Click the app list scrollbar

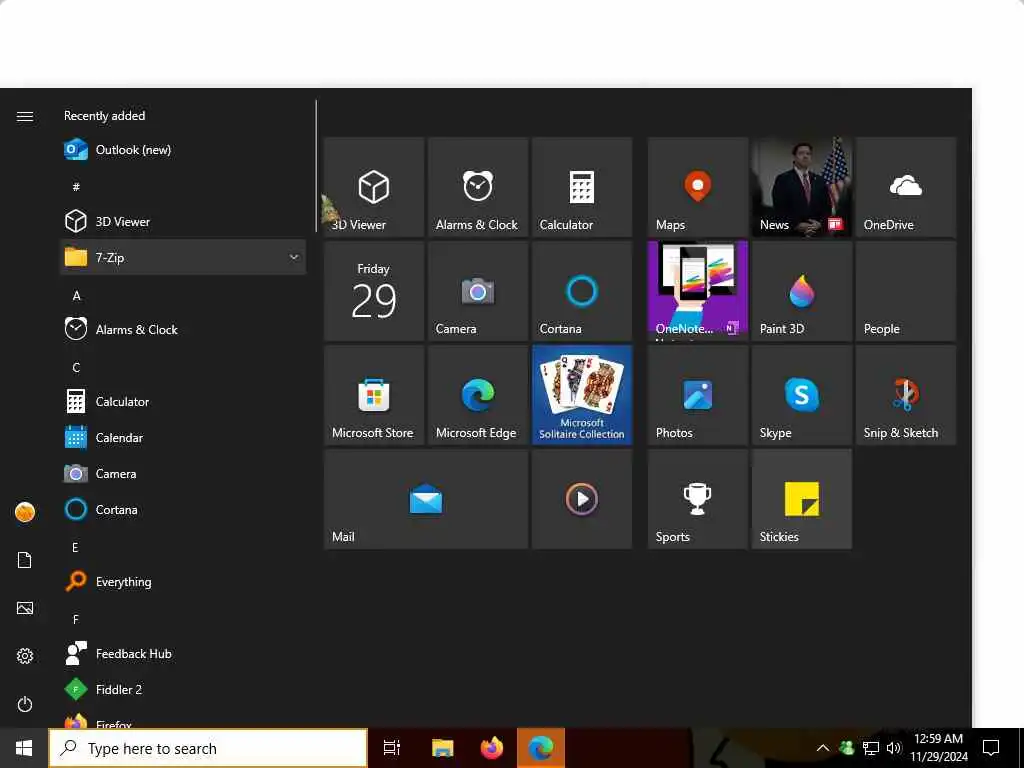click(316, 166)
